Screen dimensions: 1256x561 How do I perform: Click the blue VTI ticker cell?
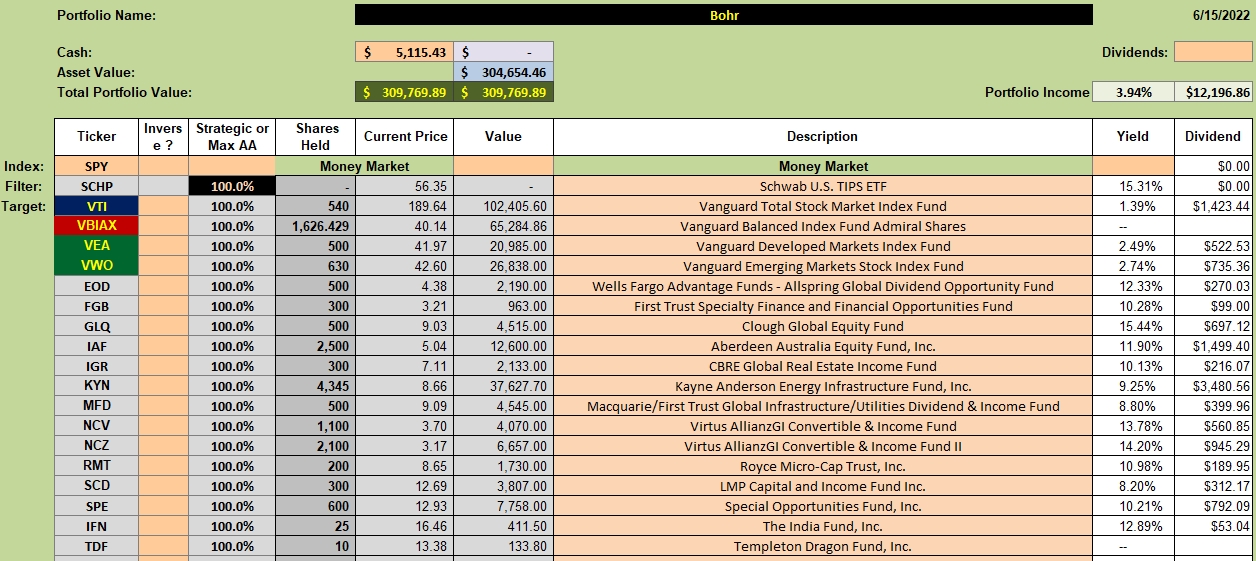tap(96, 206)
